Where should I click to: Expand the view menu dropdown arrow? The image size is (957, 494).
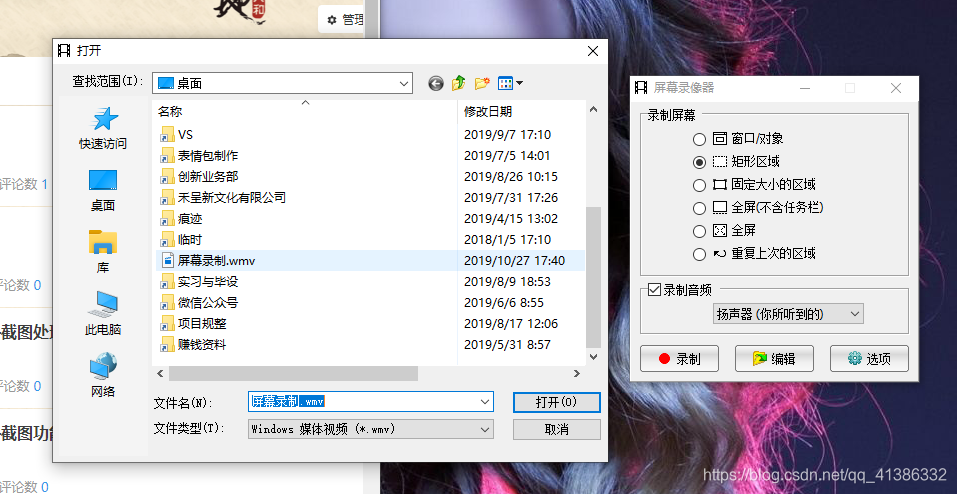(x=519, y=83)
